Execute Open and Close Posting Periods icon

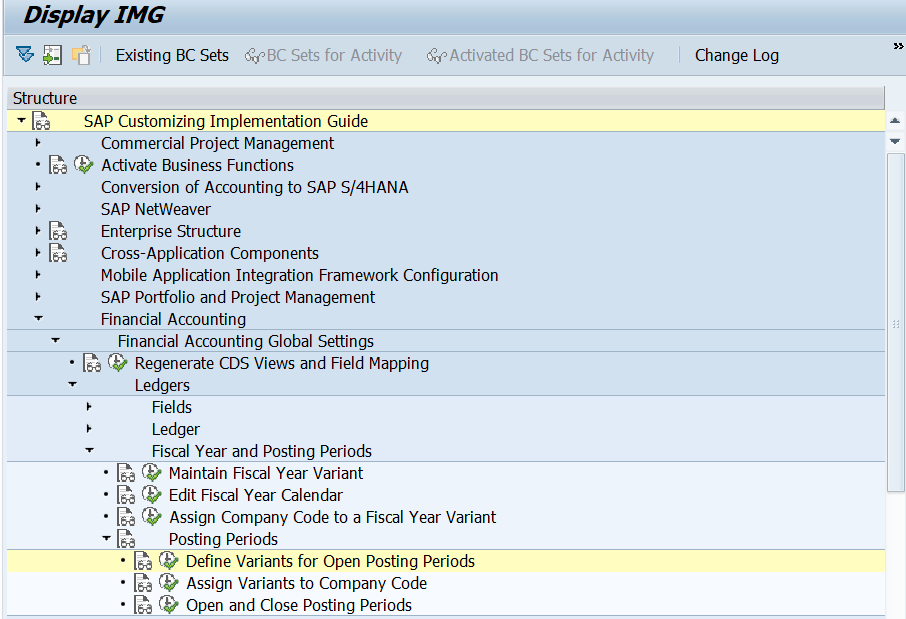(169, 605)
